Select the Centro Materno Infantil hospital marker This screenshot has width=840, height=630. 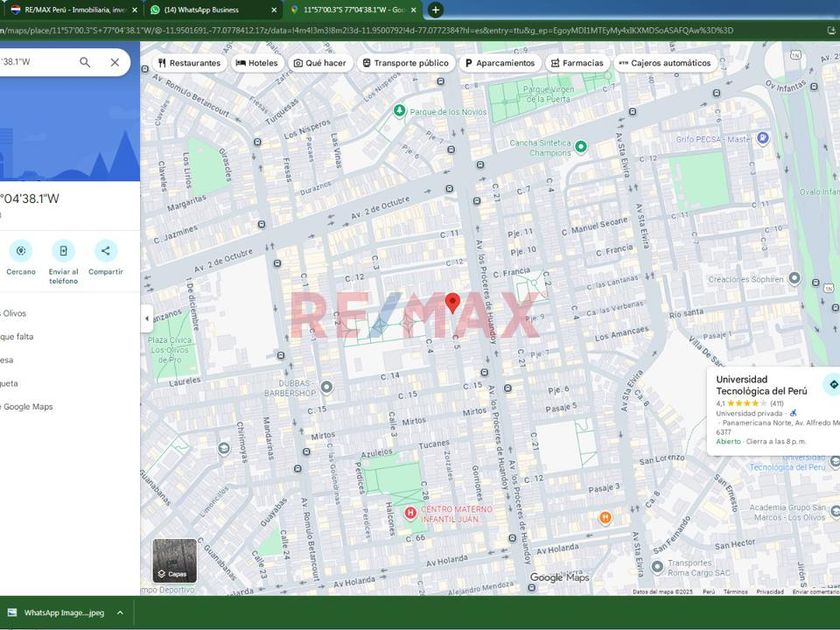point(410,512)
